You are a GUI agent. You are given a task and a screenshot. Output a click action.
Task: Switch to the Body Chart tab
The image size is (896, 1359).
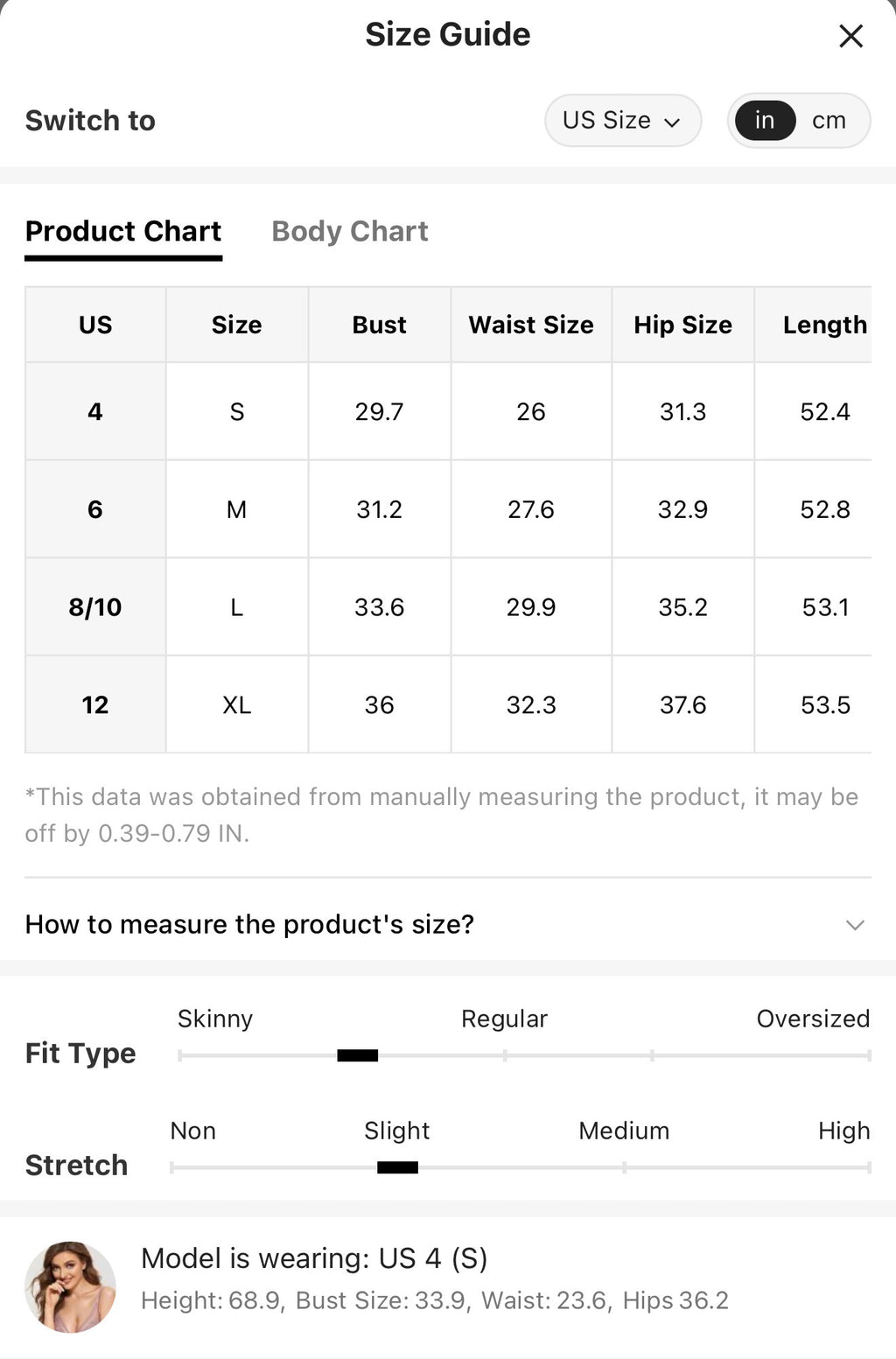click(x=349, y=231)
